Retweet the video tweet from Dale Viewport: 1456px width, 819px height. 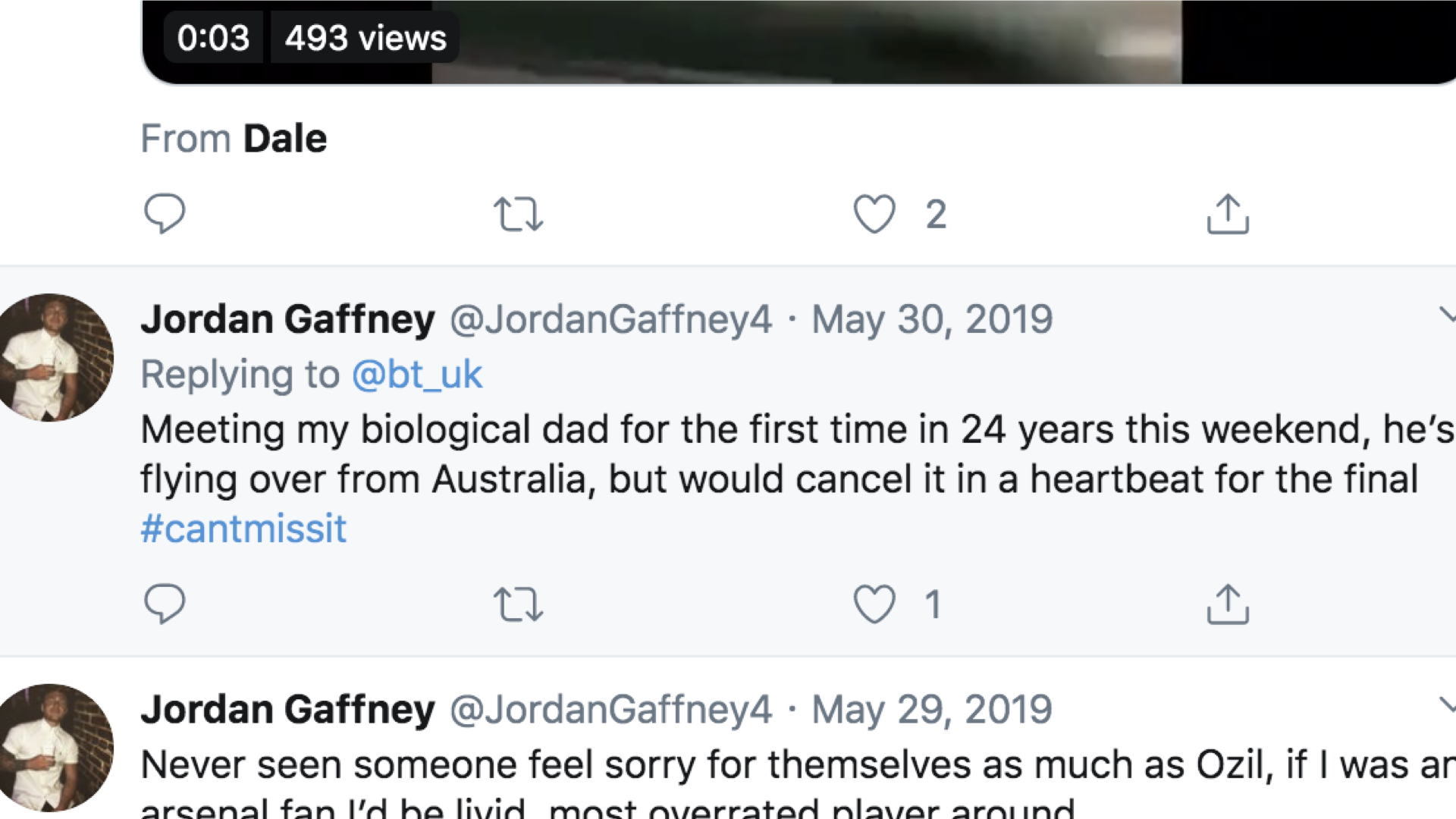[x=518, y=214]
